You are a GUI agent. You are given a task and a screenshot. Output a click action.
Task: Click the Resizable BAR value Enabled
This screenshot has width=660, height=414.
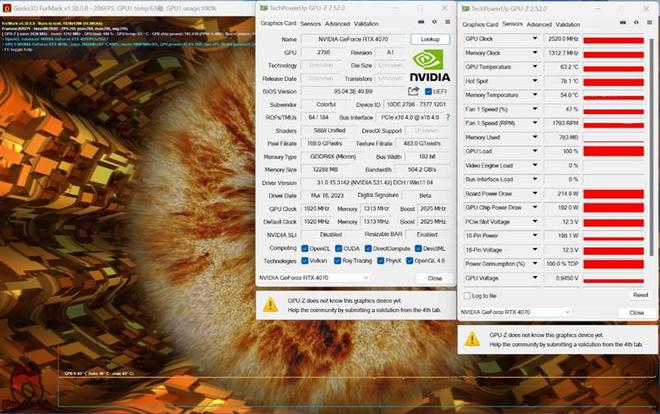tap(427, 234)
